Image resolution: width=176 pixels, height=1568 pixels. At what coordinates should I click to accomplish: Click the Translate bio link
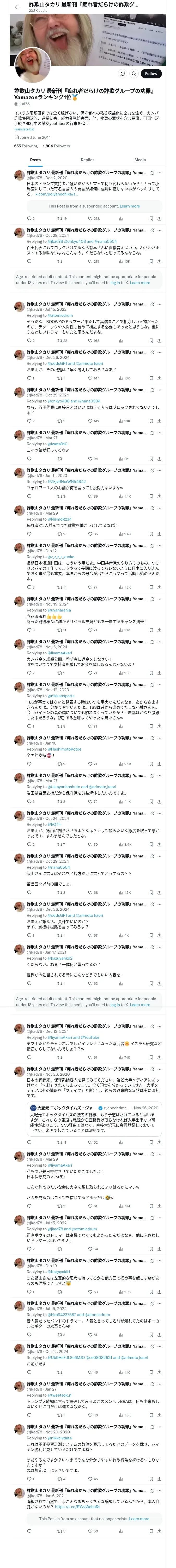coord(24,129)
